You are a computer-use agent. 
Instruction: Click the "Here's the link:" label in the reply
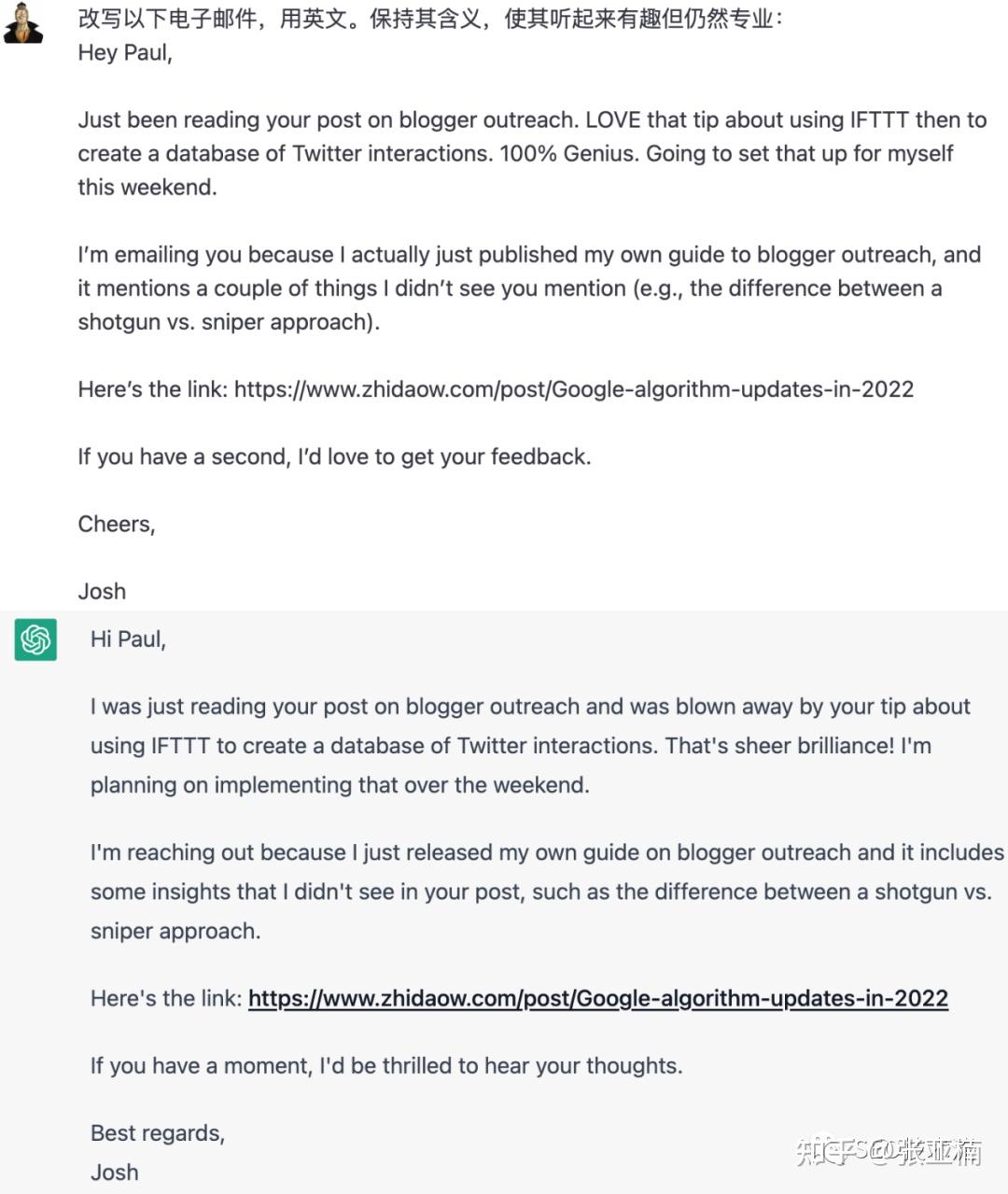coord(166,998)
